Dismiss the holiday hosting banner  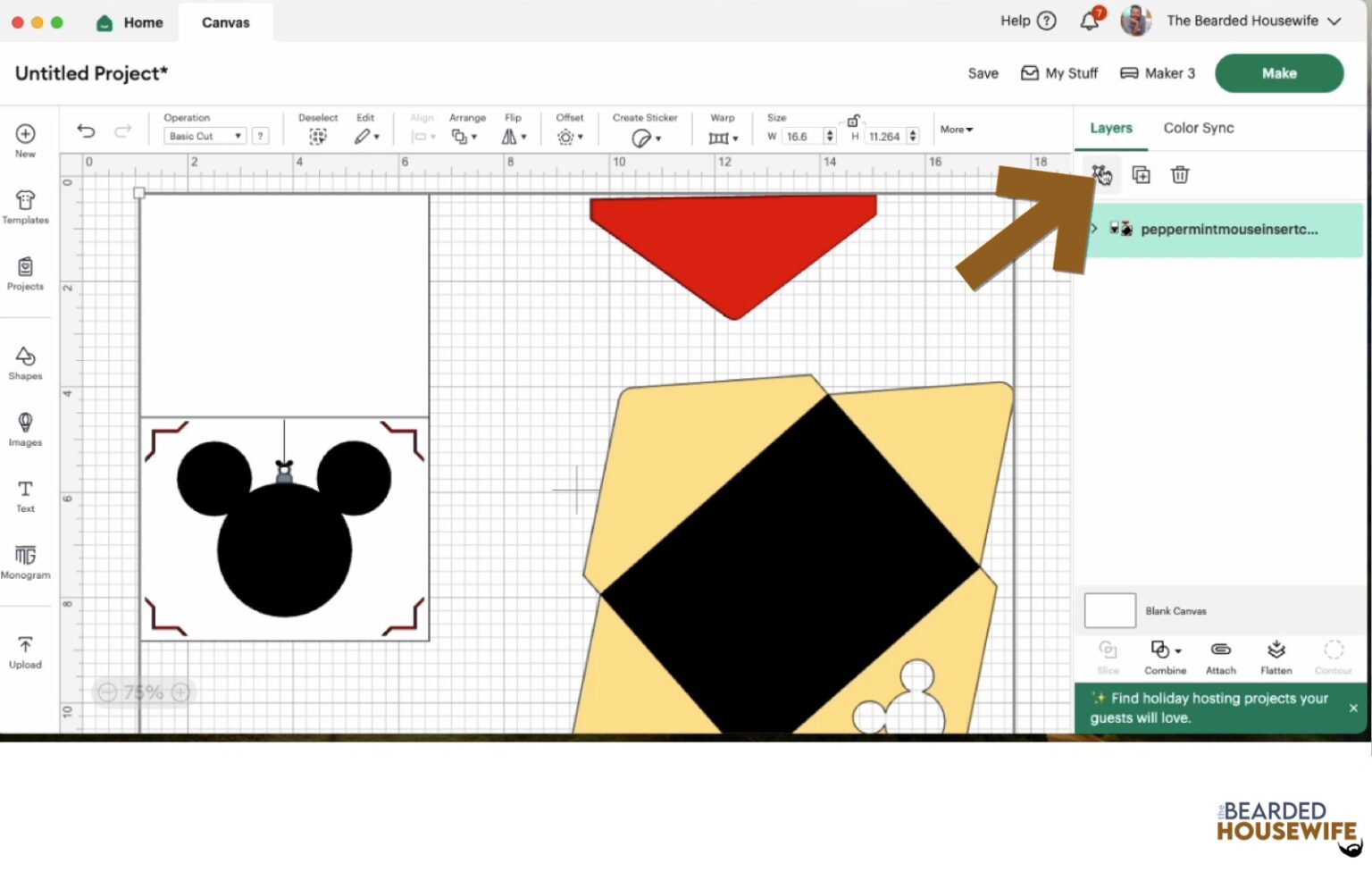(1353, 708)
